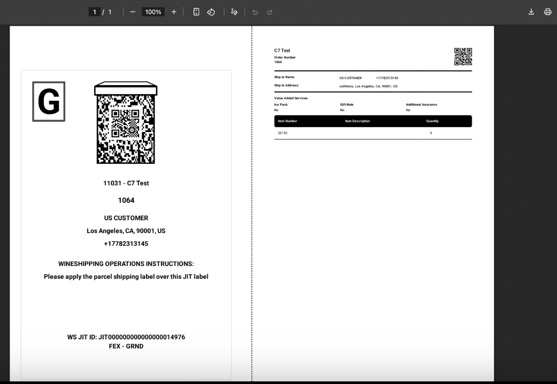Click the 'Ship to Name:' label
The image size is (557, 384).
[x=284, y=77]
